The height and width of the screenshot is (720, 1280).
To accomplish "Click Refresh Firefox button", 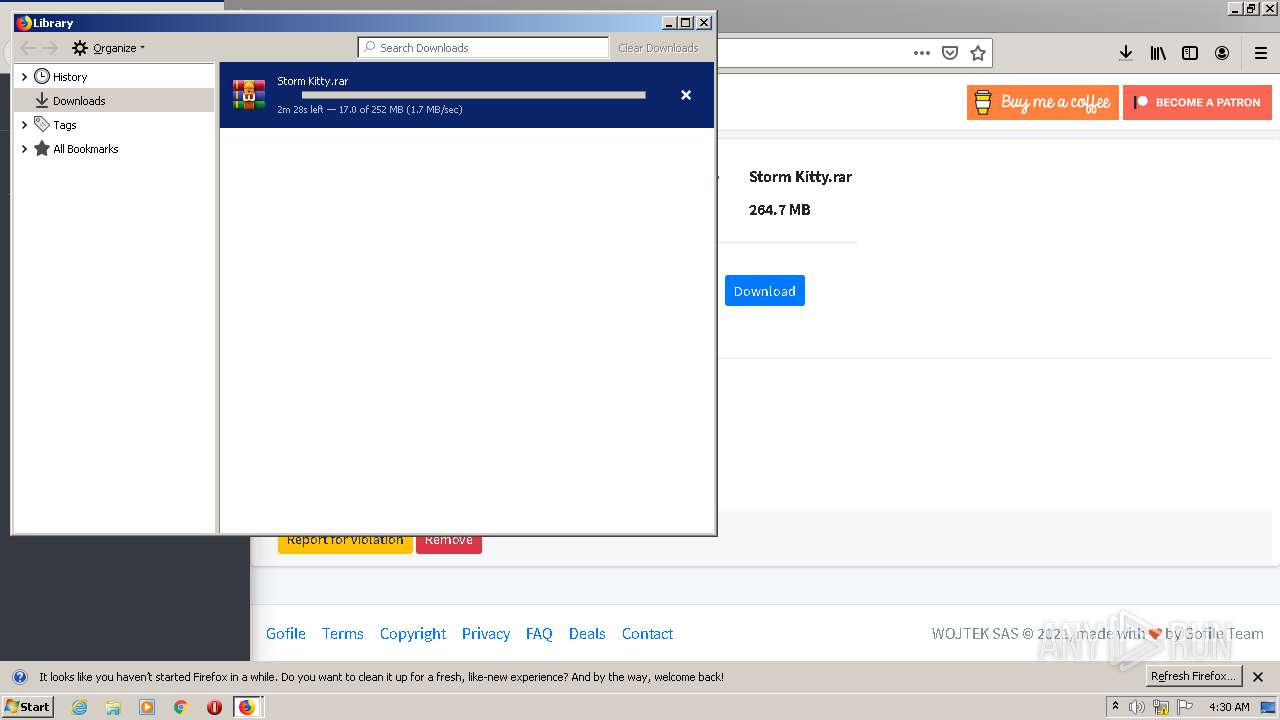I will [x=1193, y=677].
